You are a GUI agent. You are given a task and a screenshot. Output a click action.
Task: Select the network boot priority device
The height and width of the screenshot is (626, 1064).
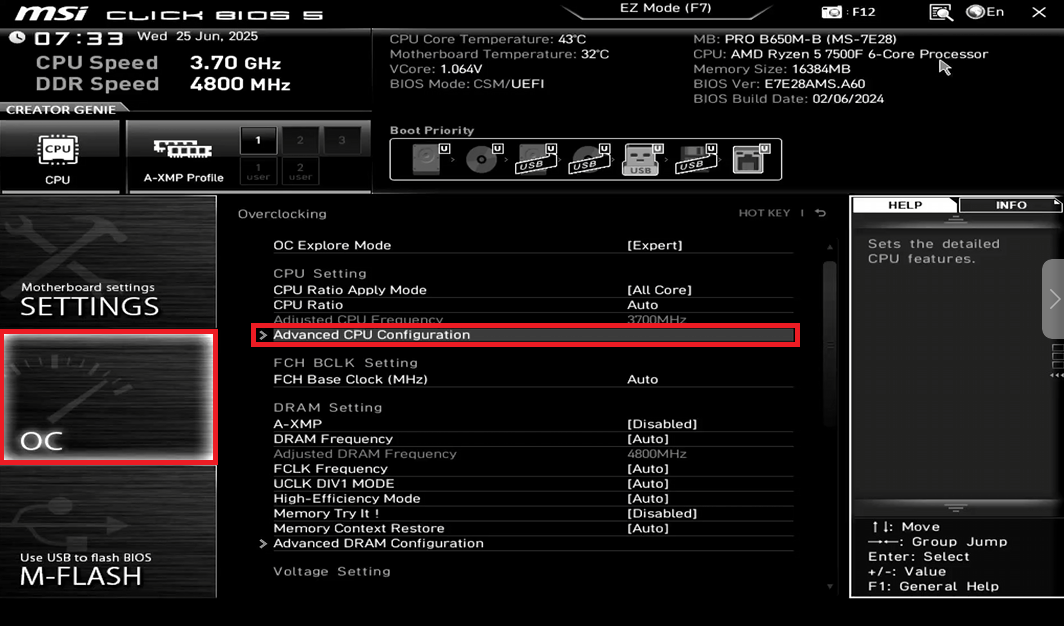pyautogui.click(x=746, y=159)
